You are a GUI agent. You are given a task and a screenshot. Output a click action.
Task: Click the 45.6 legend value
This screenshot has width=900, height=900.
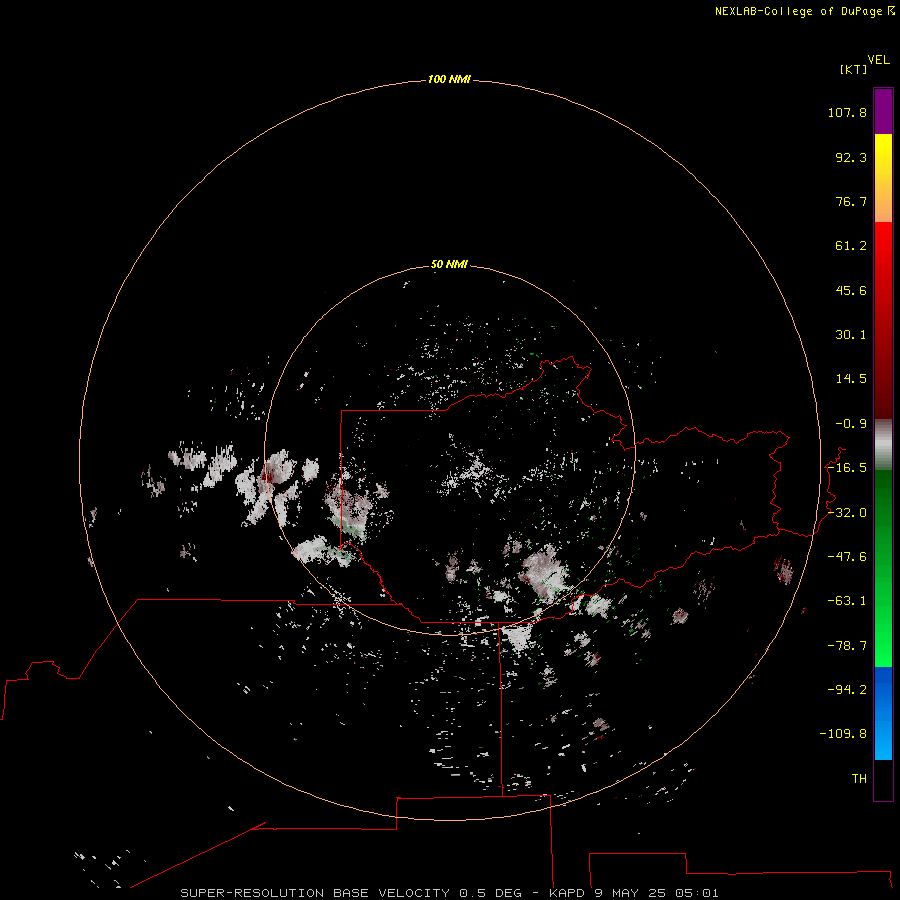(851, 290)
